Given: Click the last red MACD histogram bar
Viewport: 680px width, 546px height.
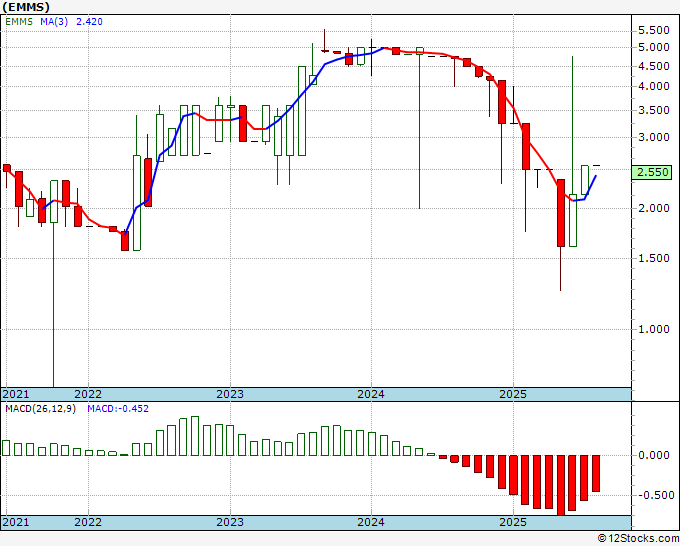Looking at the screenshot, I should click(596, 474).
